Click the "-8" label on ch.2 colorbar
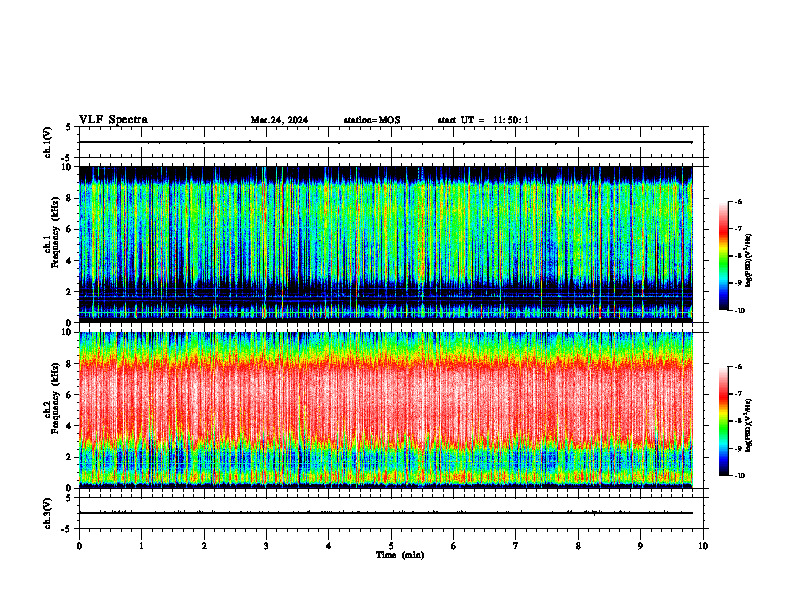Screen dimensions: 792x612 tap(738, 421)
